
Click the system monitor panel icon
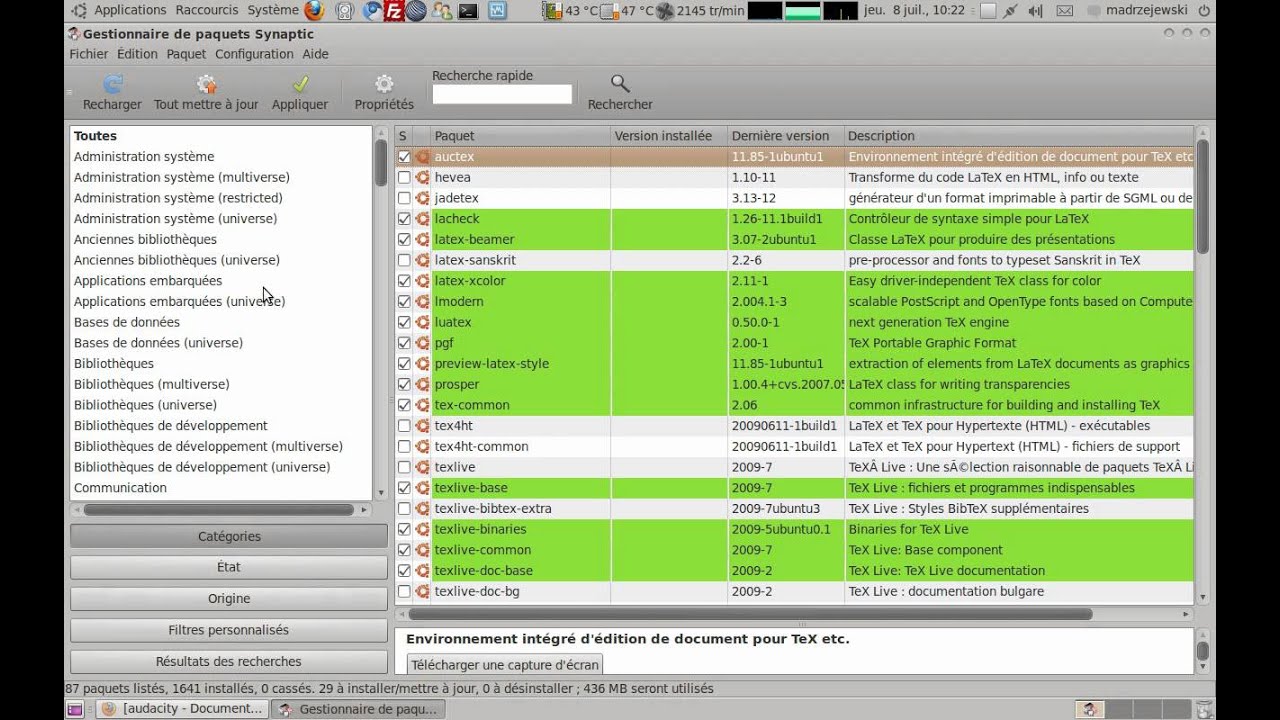pos(497,11)
